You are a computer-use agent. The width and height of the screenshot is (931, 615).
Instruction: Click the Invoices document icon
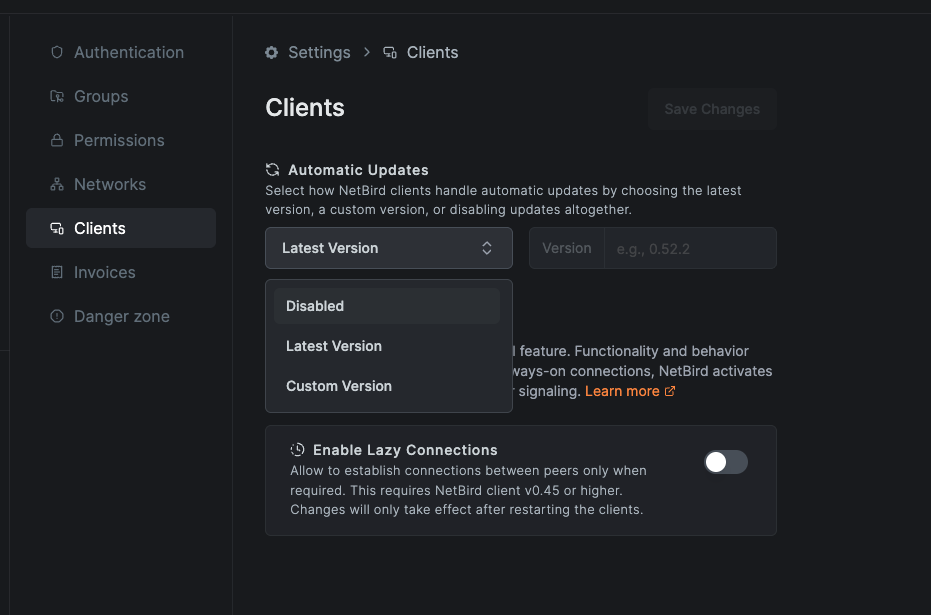[x=57, y=272]
